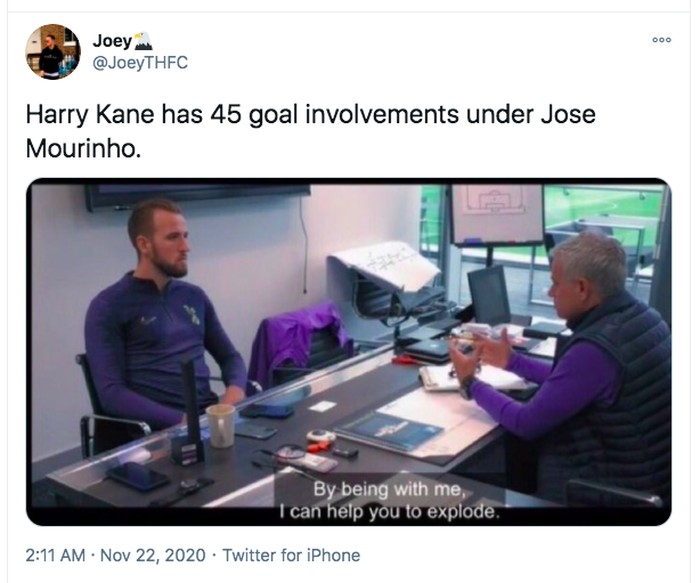Screen dimensions: 700x583
Task: Click the emoji beside the Joey name
Action: click(x=142, y=41)
